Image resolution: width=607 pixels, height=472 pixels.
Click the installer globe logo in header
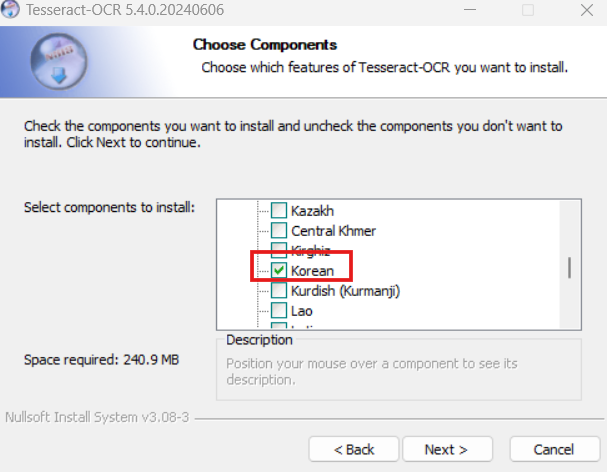59,61
